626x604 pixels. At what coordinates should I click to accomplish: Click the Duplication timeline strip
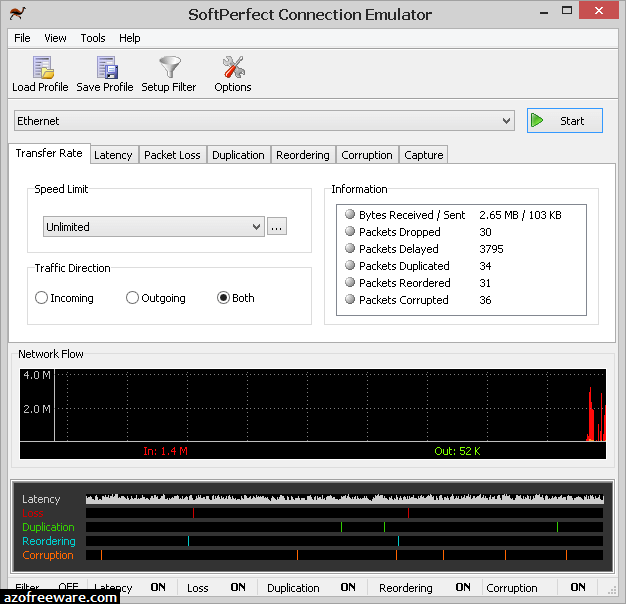coord(345,527)
